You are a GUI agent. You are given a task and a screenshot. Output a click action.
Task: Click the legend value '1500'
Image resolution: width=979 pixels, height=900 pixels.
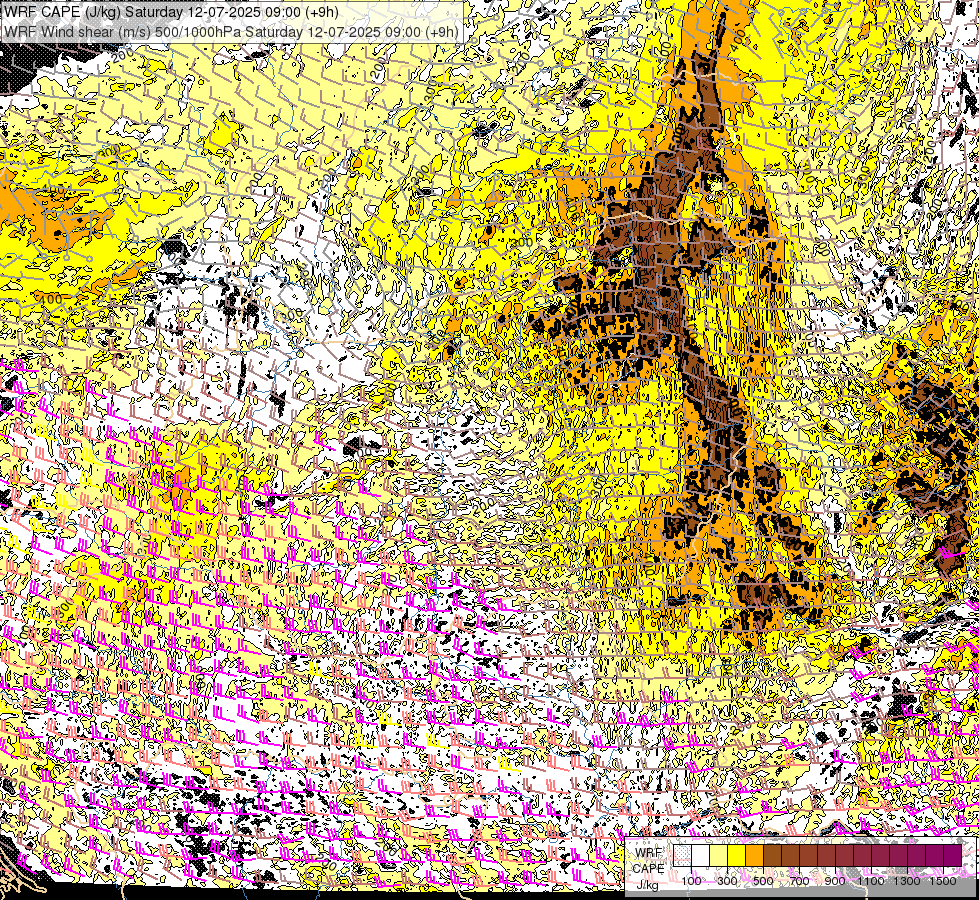tap(943, 881)
